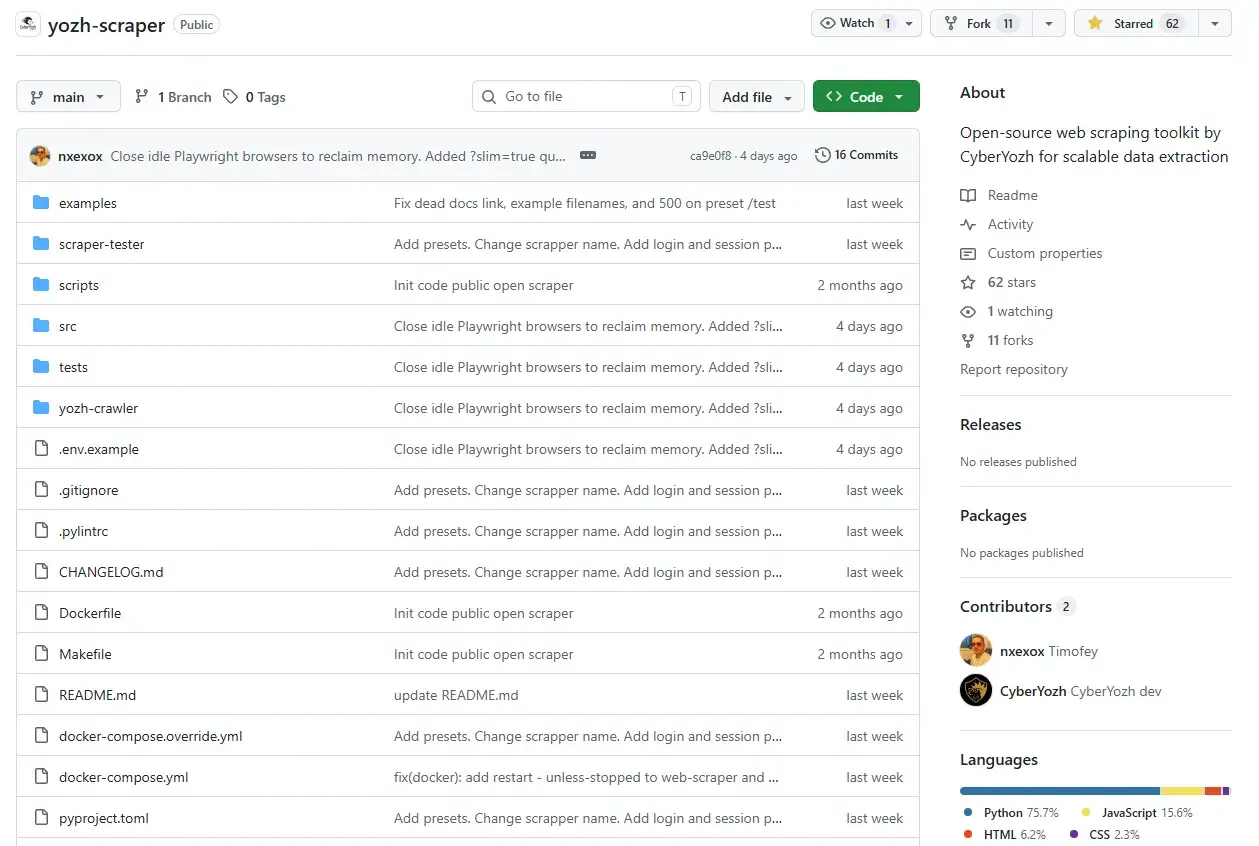
Task: Open the Watch notifications dropdown arrow
Action: click(x=910, y=24)
